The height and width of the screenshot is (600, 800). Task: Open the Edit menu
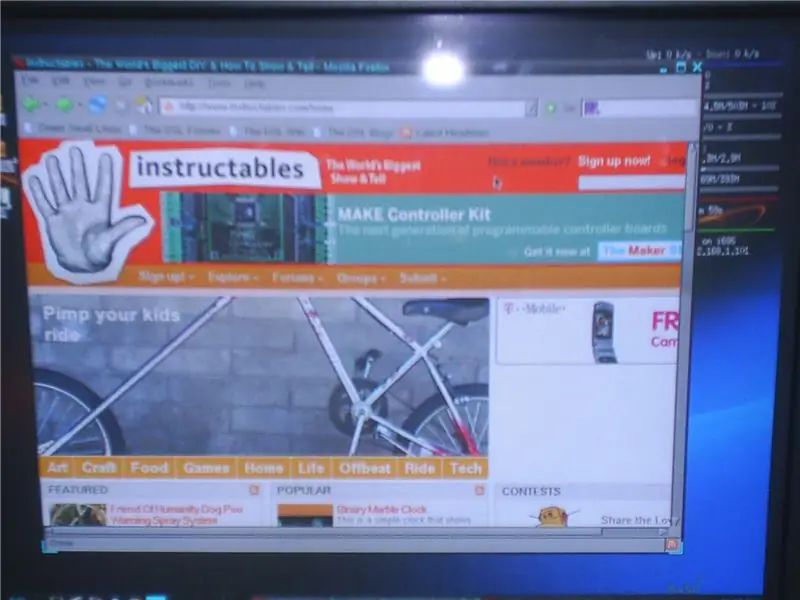coord(61,81)
